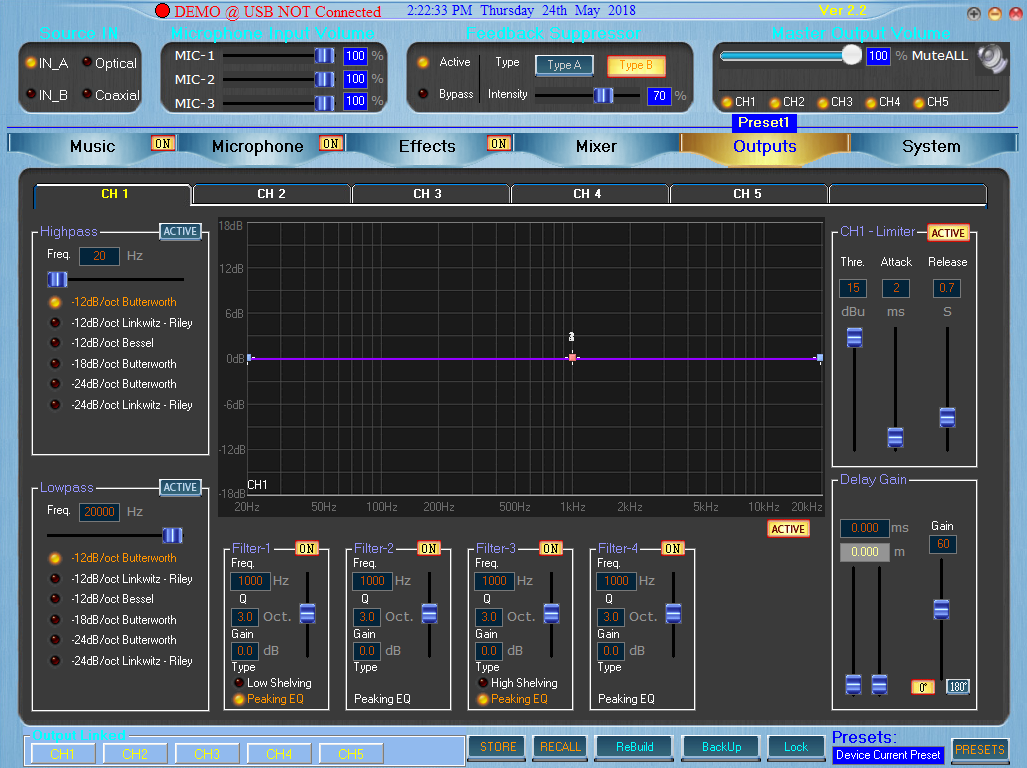Click the Lock button
Screen dimensions: 1027x768
coord(796,747)
